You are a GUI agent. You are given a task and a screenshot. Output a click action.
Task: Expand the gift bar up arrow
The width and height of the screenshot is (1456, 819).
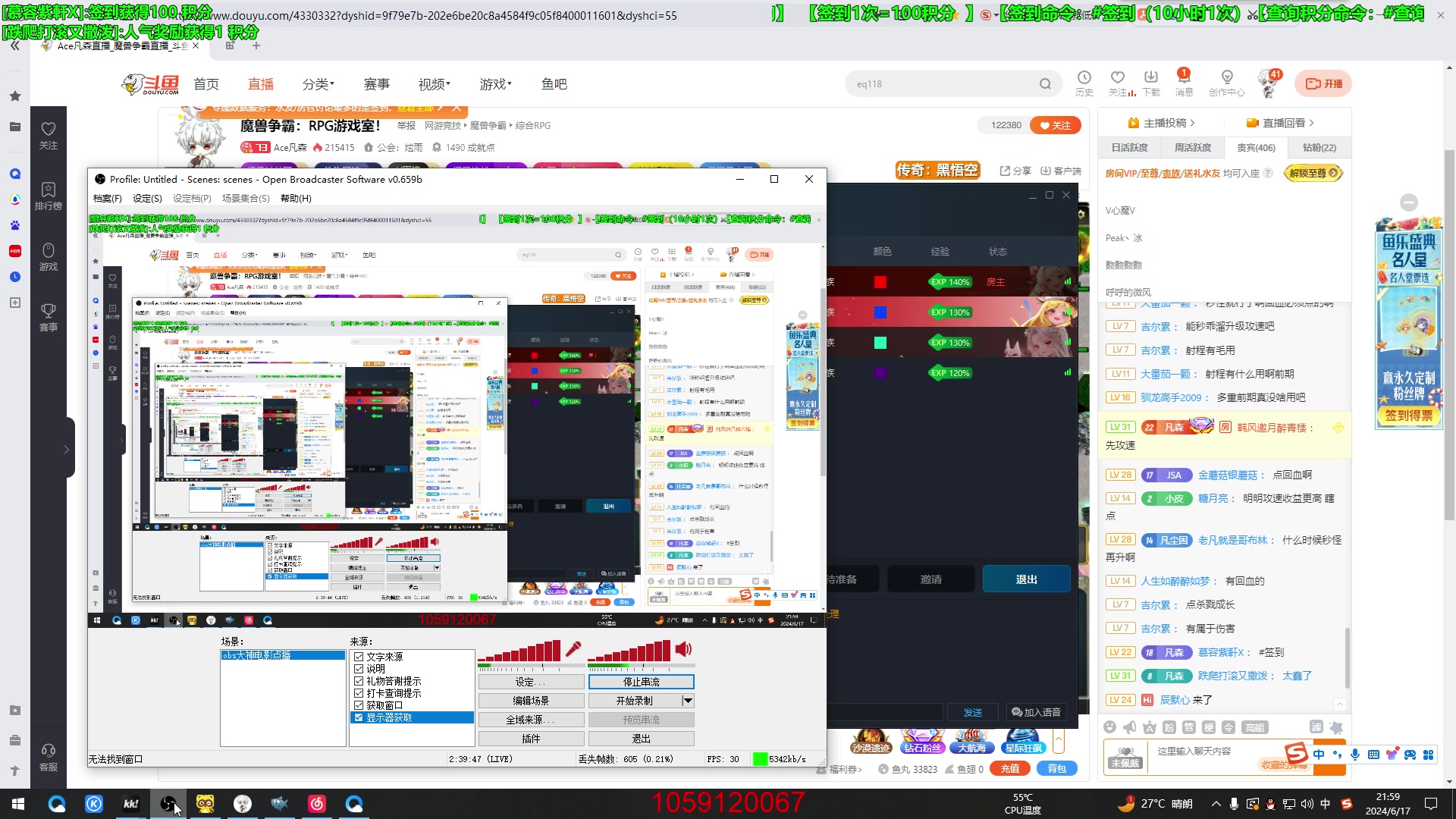pos(1059,740)
